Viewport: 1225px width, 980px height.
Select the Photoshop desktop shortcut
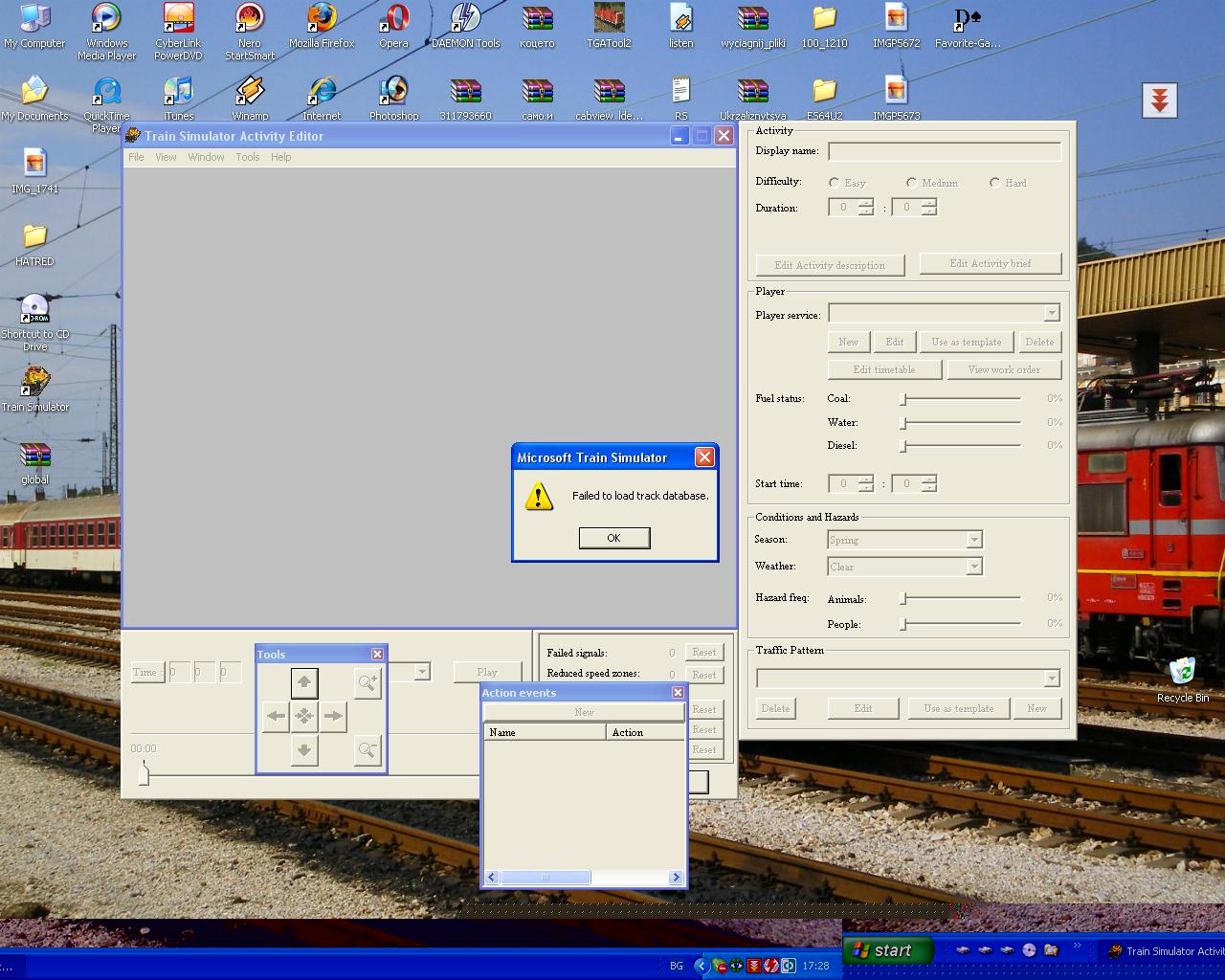tap(393, 99)
